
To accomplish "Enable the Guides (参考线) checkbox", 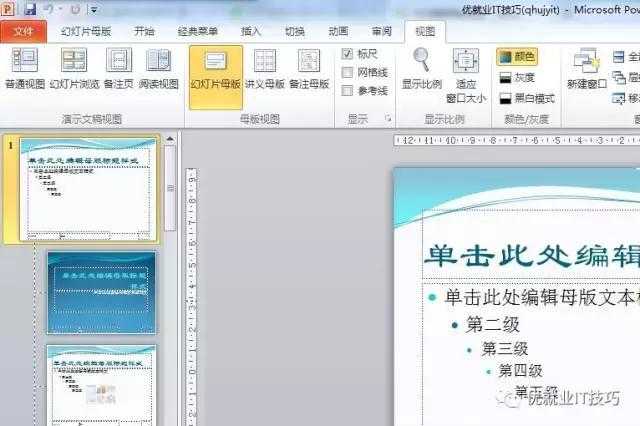I will [x=347, y=91].
